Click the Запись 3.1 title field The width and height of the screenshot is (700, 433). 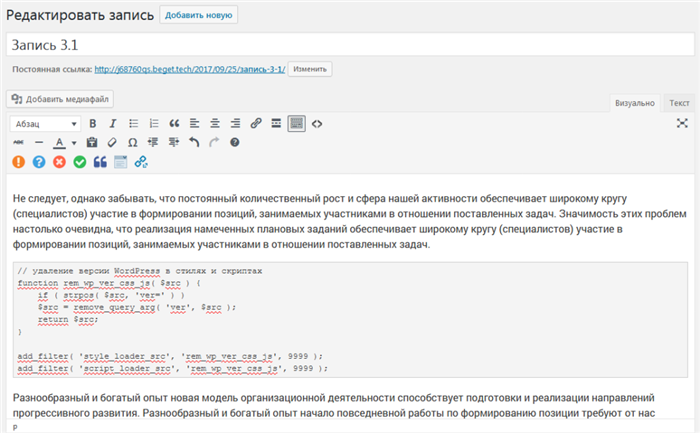(x=350, y=45)
